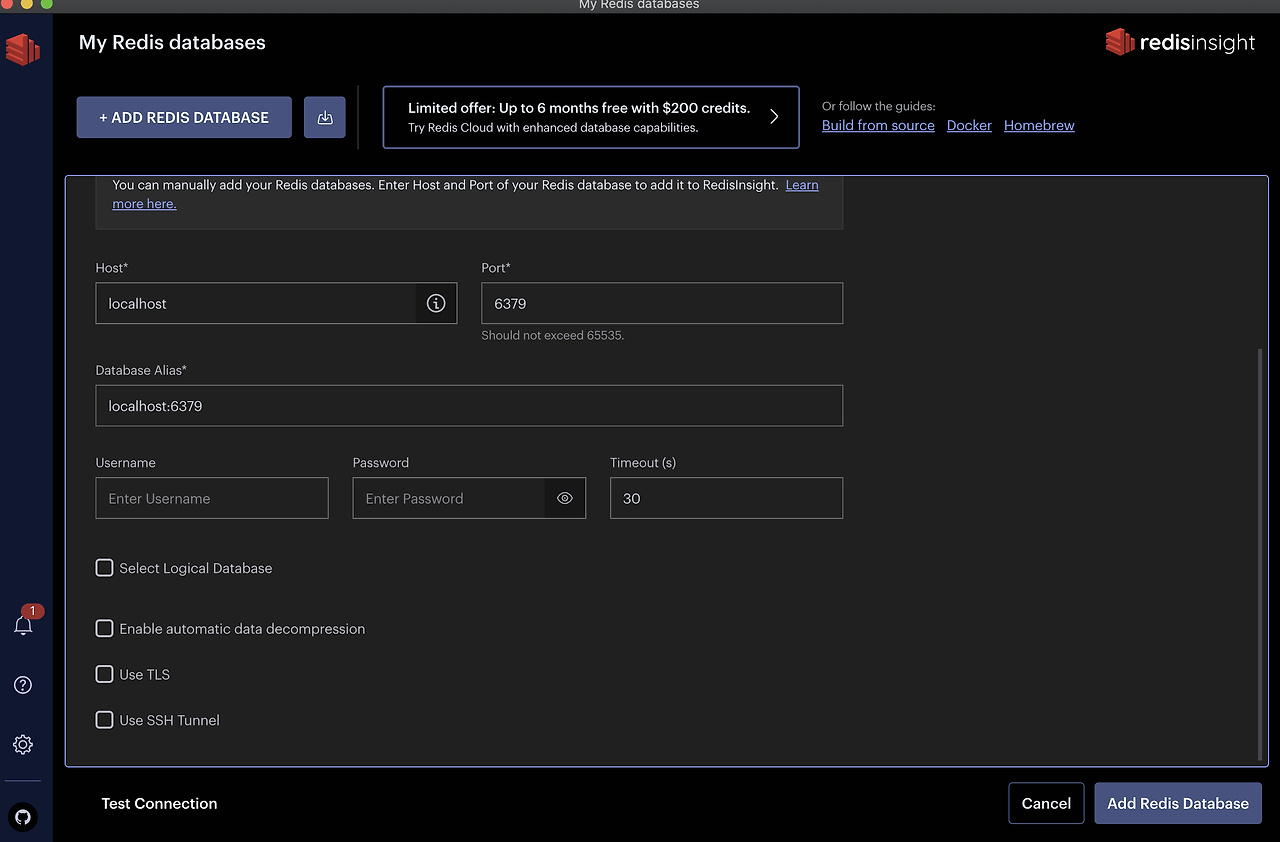Image resolution: width=1280 pixels, height=842 pixels.
Task: Enable Select Logical Database checkbox
Action: tap(104, 568)
